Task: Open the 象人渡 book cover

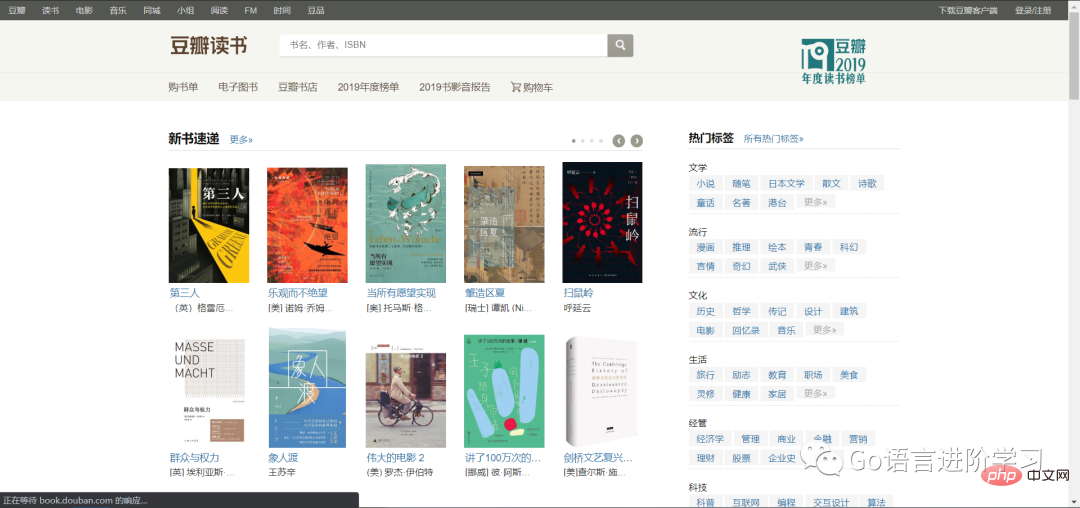Action: click(x=307, y=388)
